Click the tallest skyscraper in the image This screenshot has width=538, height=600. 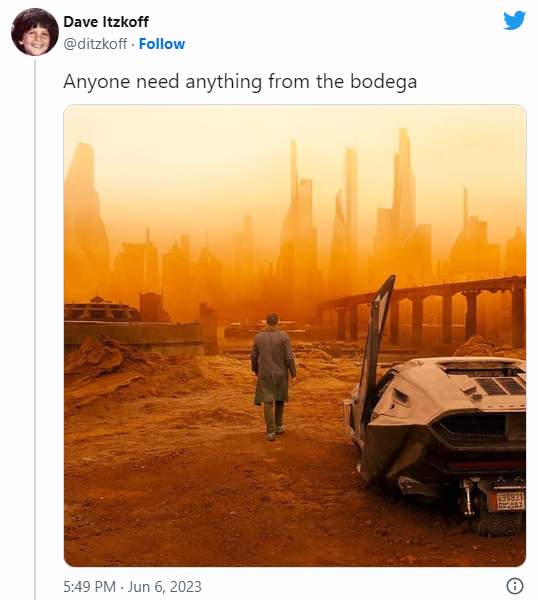pyautogui.click(x=404, y=191)
